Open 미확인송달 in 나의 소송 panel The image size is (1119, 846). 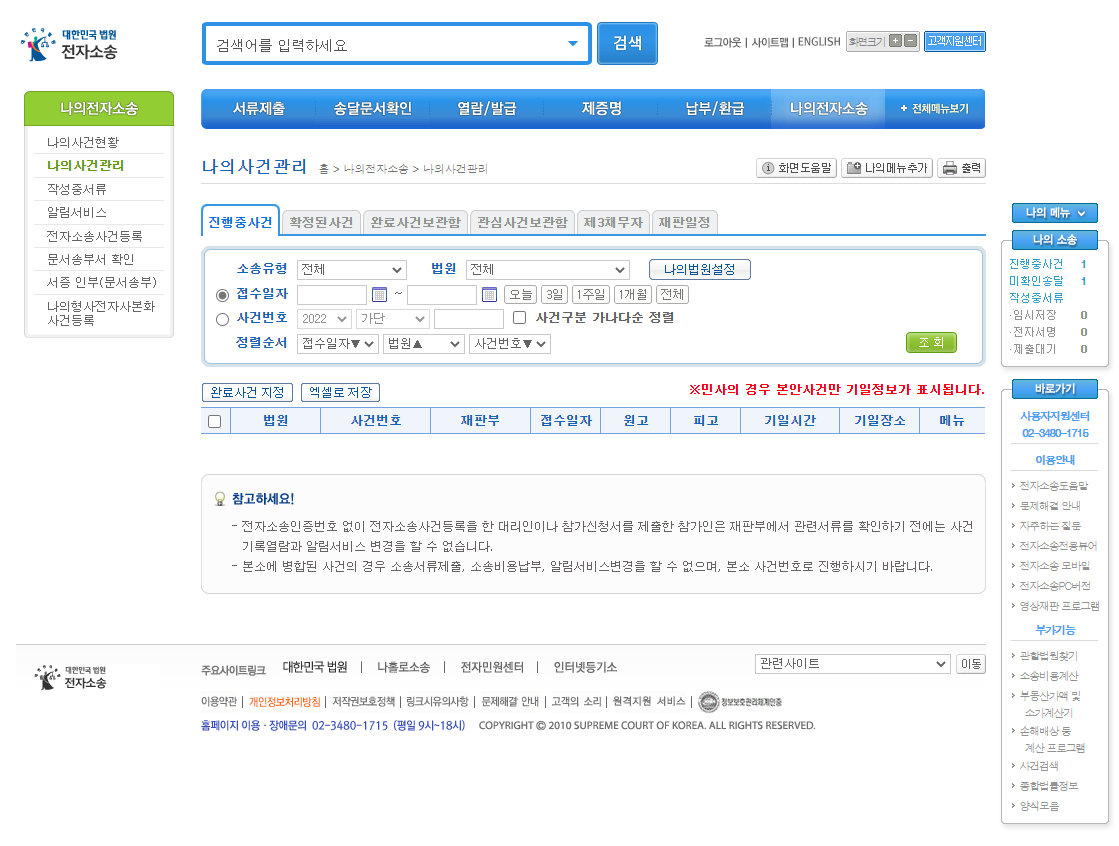coord(1036,281)
